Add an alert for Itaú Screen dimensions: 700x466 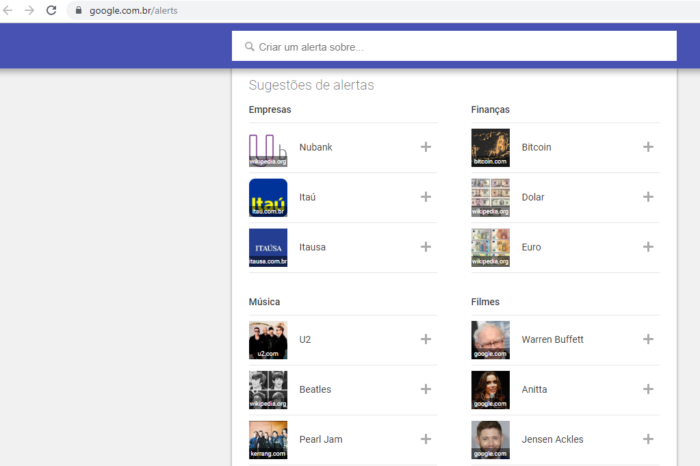tap(425, 197)
